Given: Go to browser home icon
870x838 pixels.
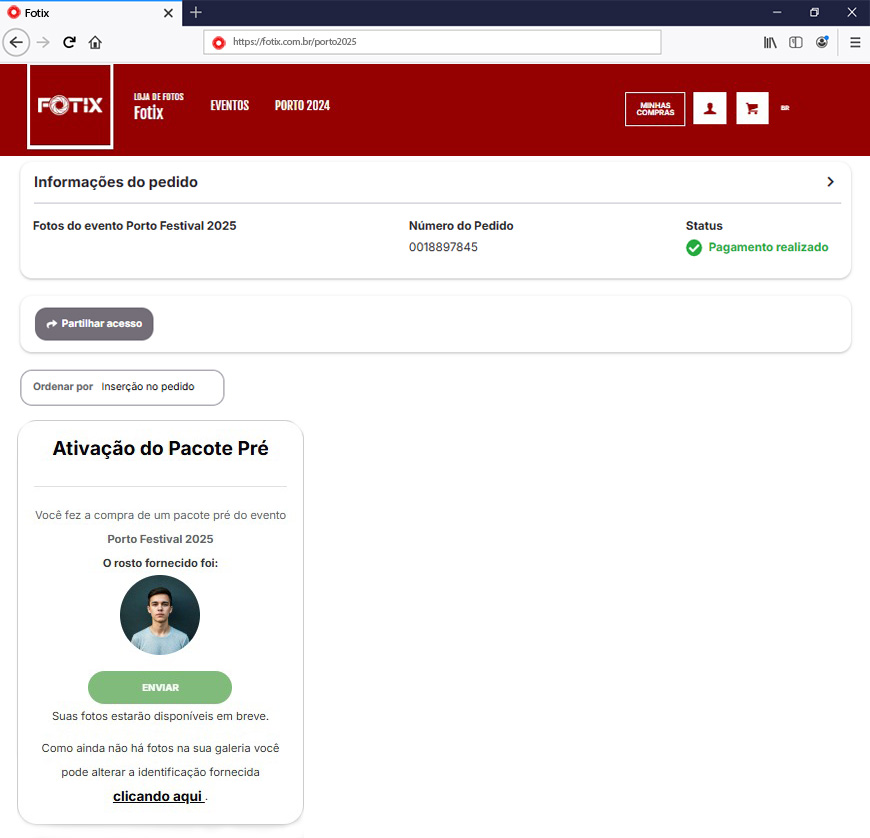Looking at the screenshot, I should pyautogui.click(x=95, y=42).
